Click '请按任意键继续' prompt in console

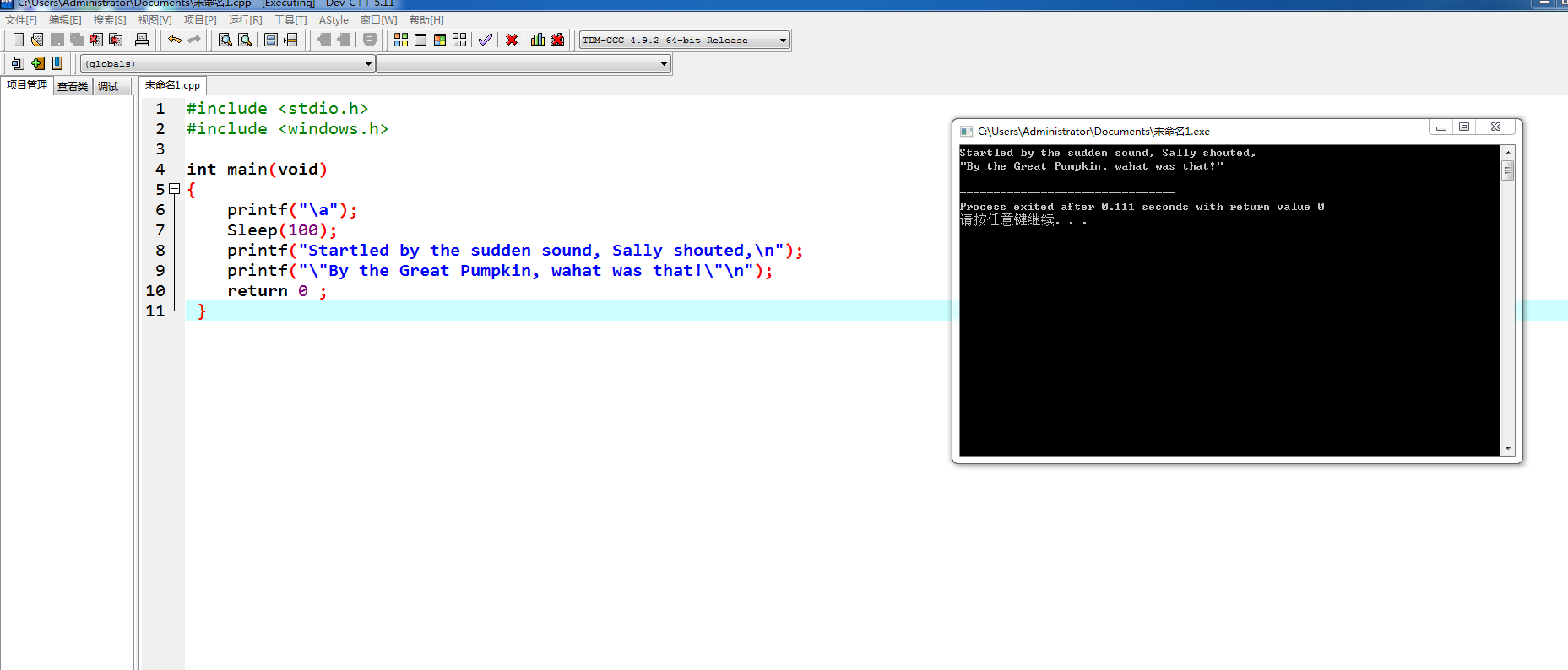1006,219
